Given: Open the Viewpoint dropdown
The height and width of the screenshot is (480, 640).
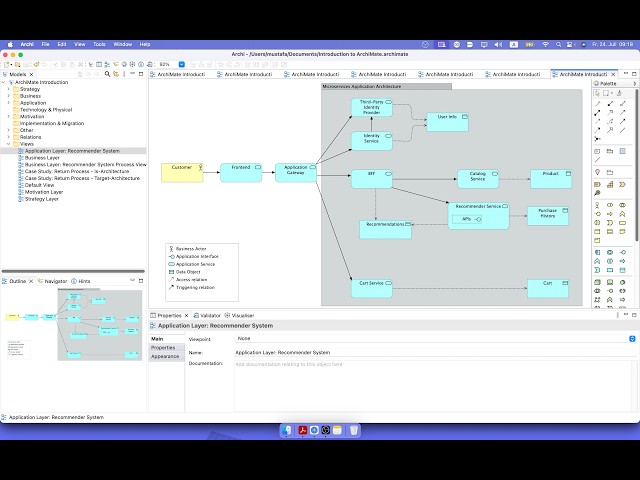Looking at the screenshot, I should (x=435, y=338).
